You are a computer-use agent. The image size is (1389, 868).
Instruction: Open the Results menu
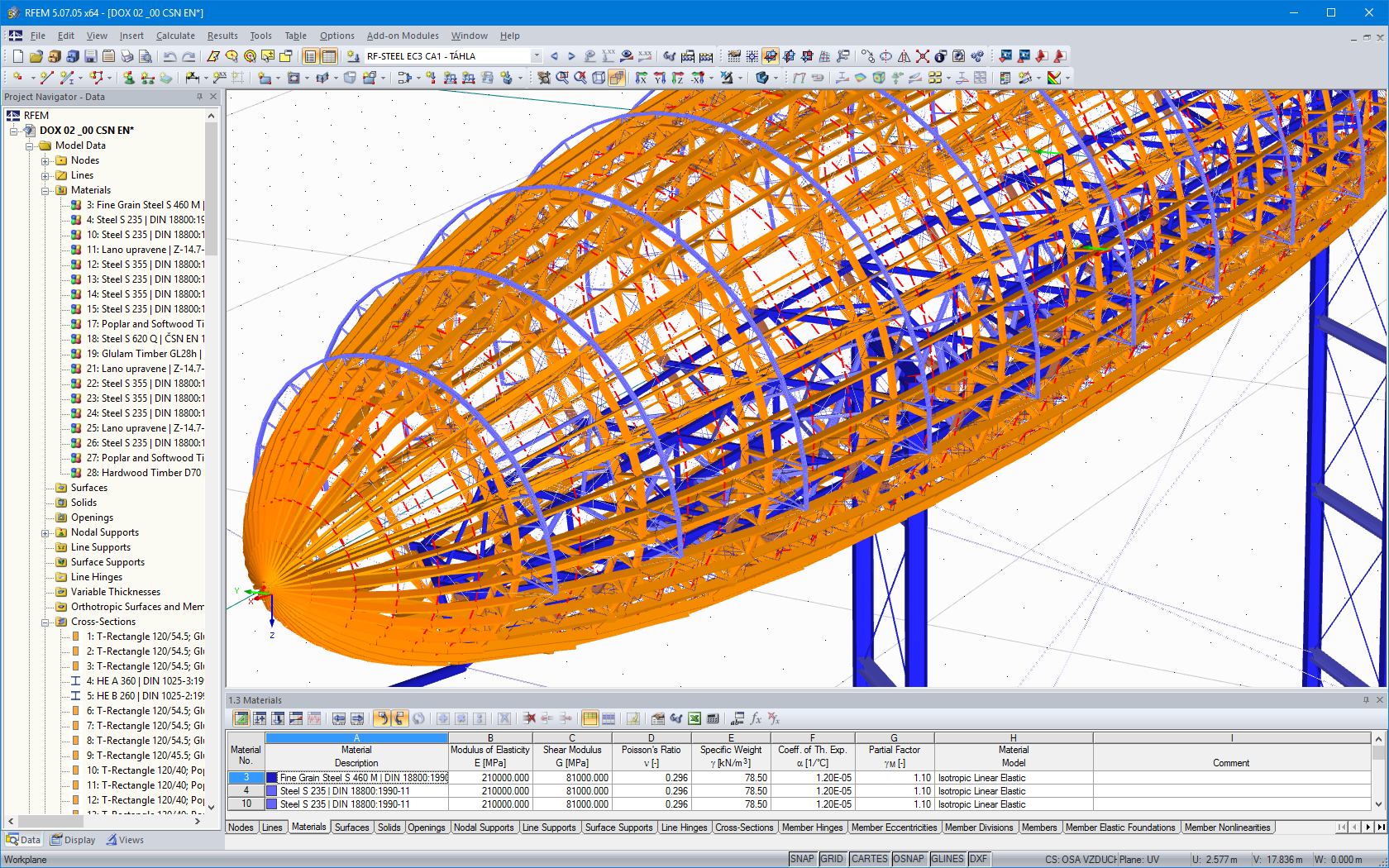pos(222,36)
